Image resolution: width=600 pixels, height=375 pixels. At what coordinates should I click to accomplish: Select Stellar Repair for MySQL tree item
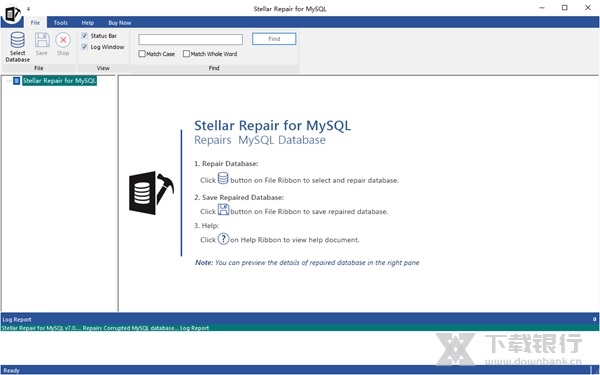59,81
